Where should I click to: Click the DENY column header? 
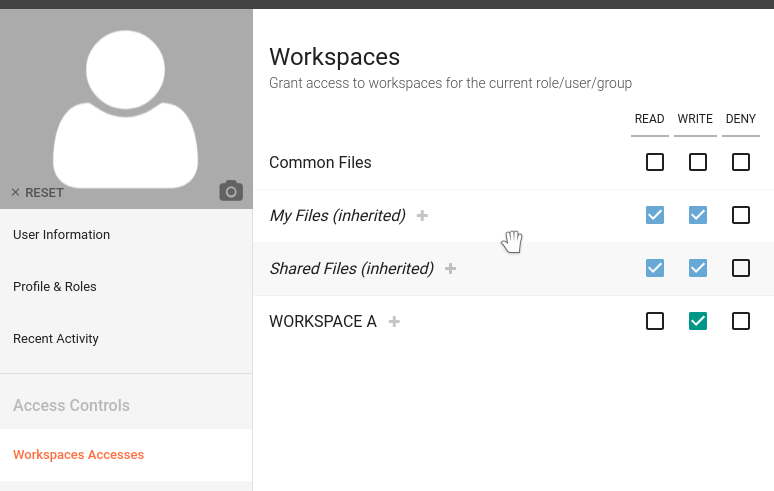click(x=740, y=119)
